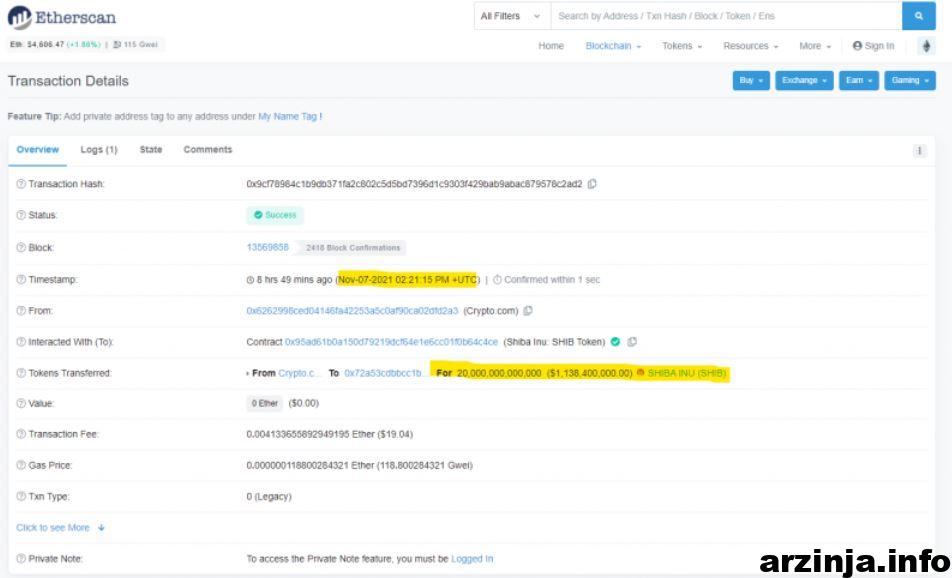Copy the SHIB contract address icon
The height and width of the screenshot is (578, 952).
pos(631,342)
